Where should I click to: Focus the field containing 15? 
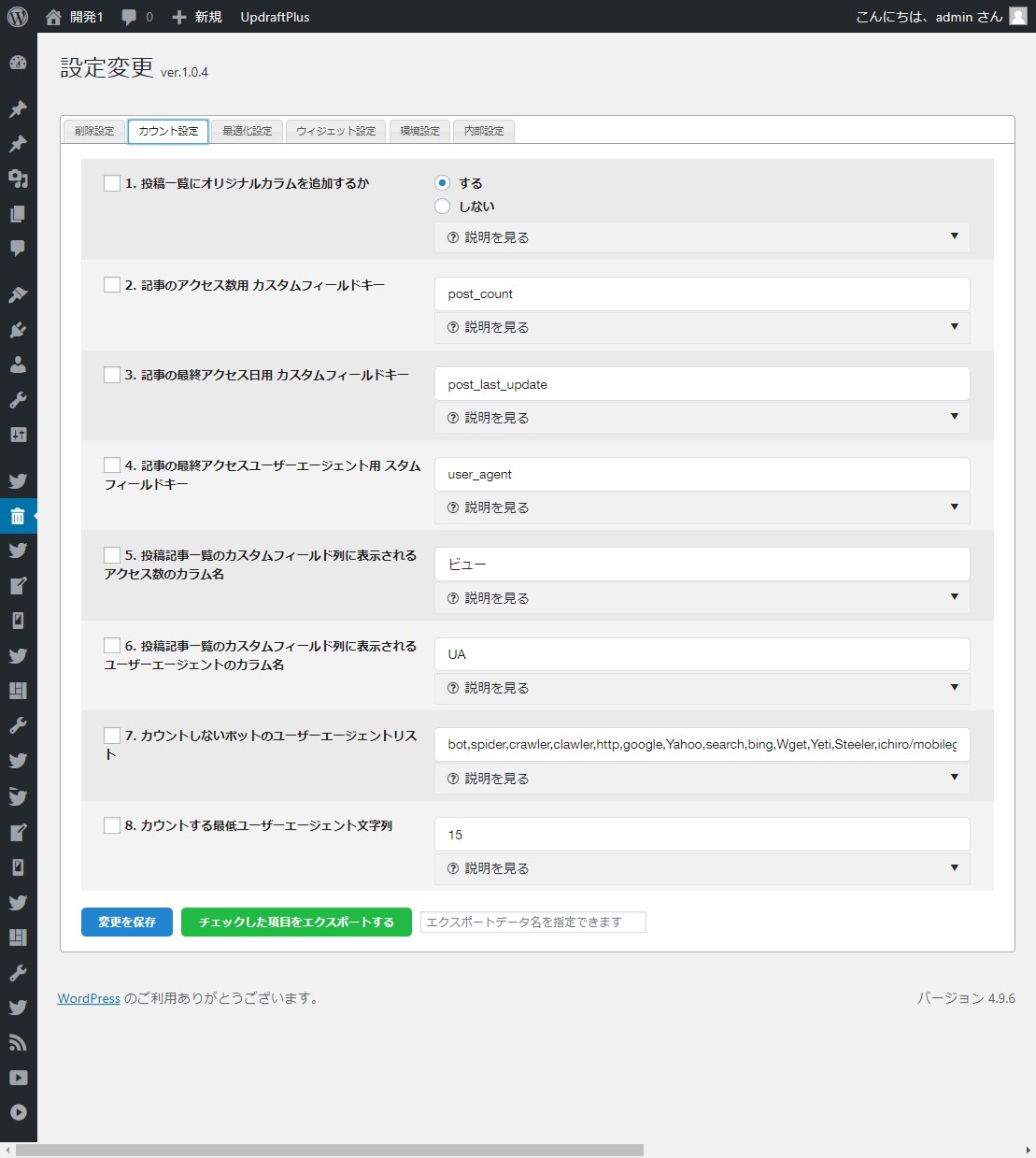(x=702, y=835)
